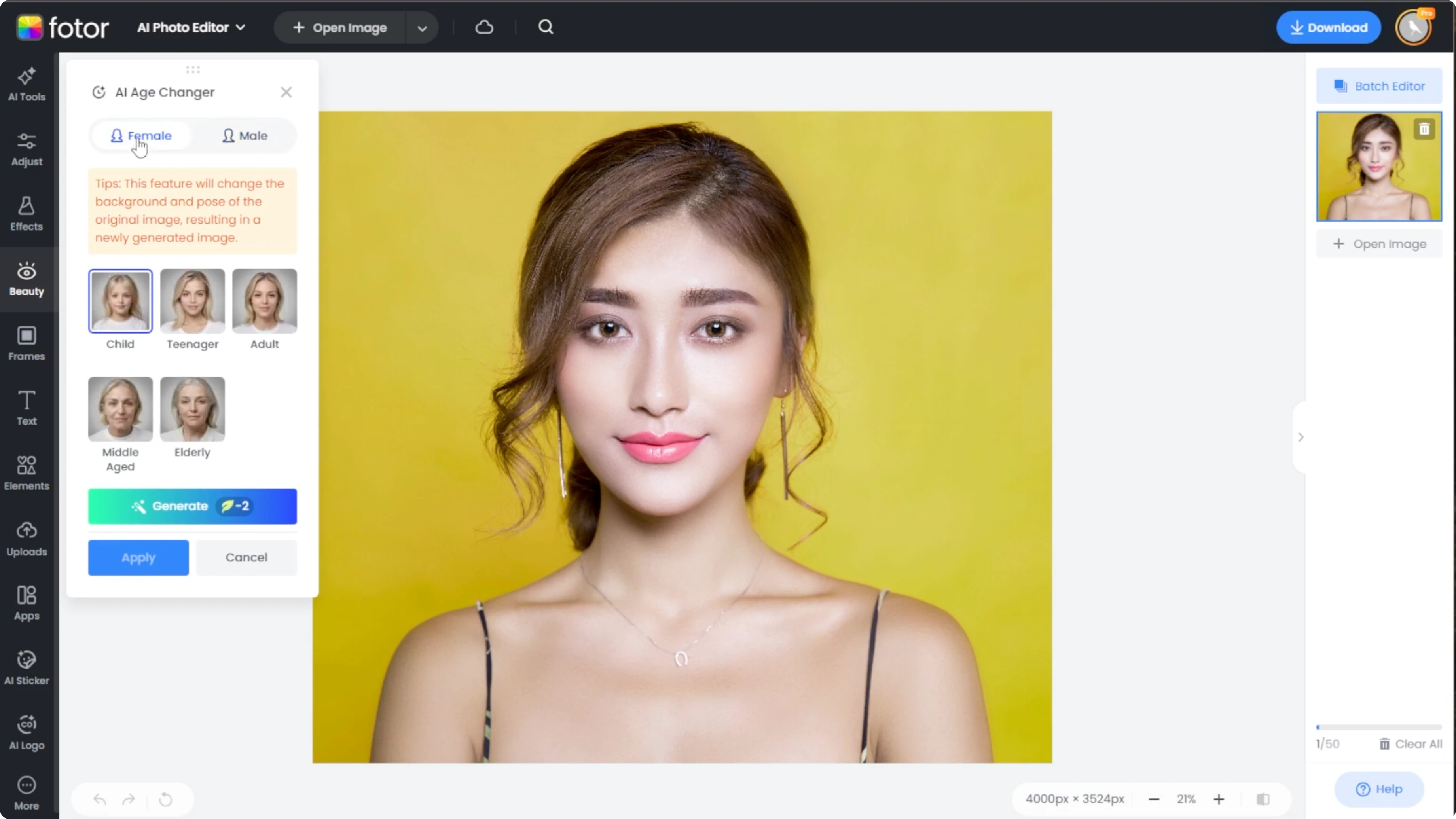The width and height of the screenshot is (1456, 819).
Task: Close the AI Age Changer panel
Action: tap(286, 92)
